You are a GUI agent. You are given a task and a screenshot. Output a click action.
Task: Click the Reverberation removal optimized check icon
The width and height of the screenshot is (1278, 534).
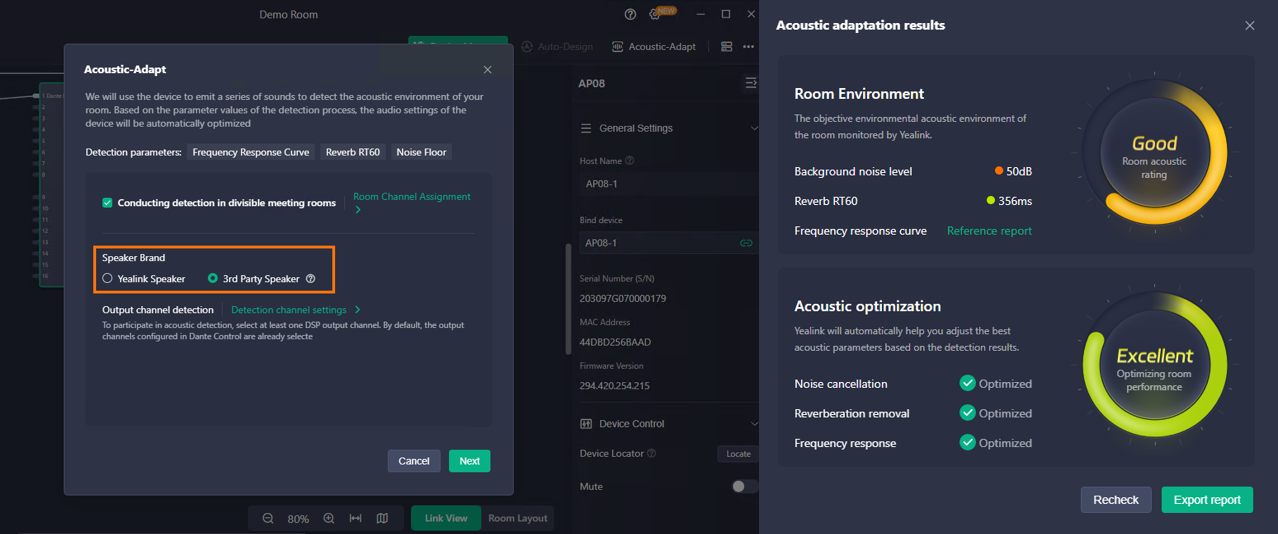967,413
